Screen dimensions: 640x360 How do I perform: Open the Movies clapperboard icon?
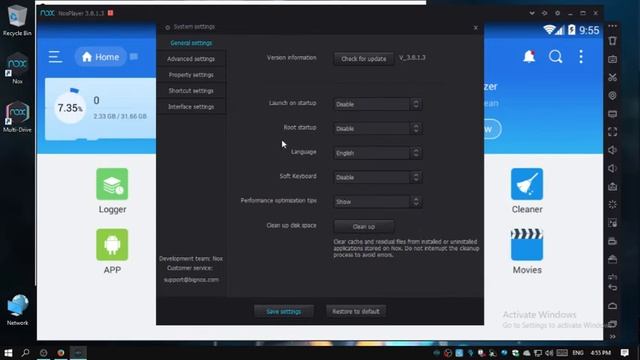tap(527, 244)
